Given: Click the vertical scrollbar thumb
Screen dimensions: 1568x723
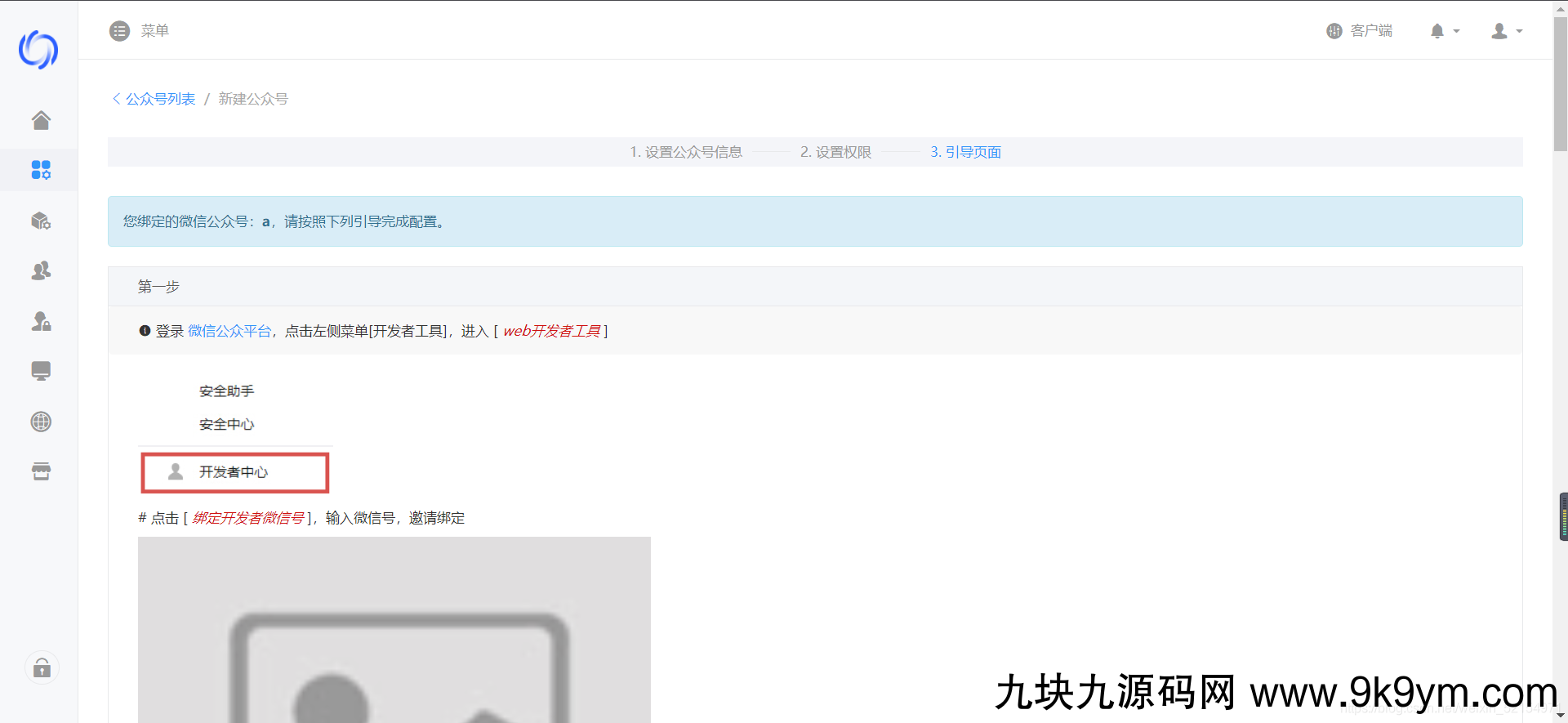Looking at the screenshot, I should [x=1561, y=84].
